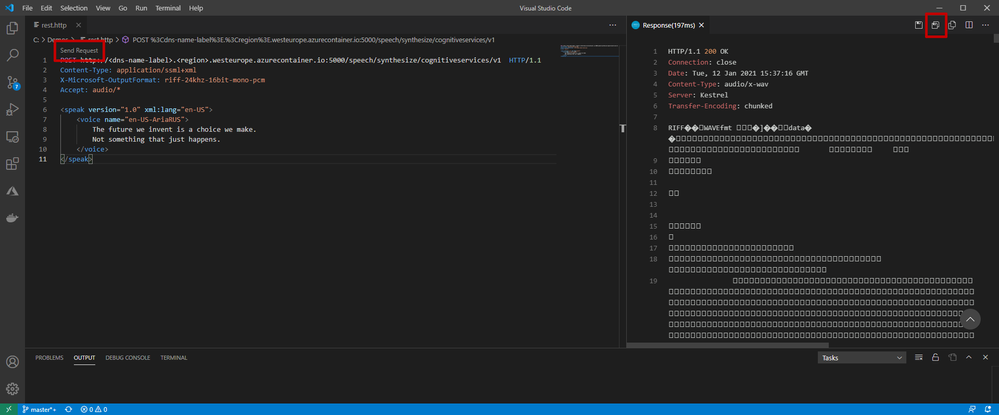Open the output log file icon
Viewport: 999px width, 415px height.
(952, 358)
